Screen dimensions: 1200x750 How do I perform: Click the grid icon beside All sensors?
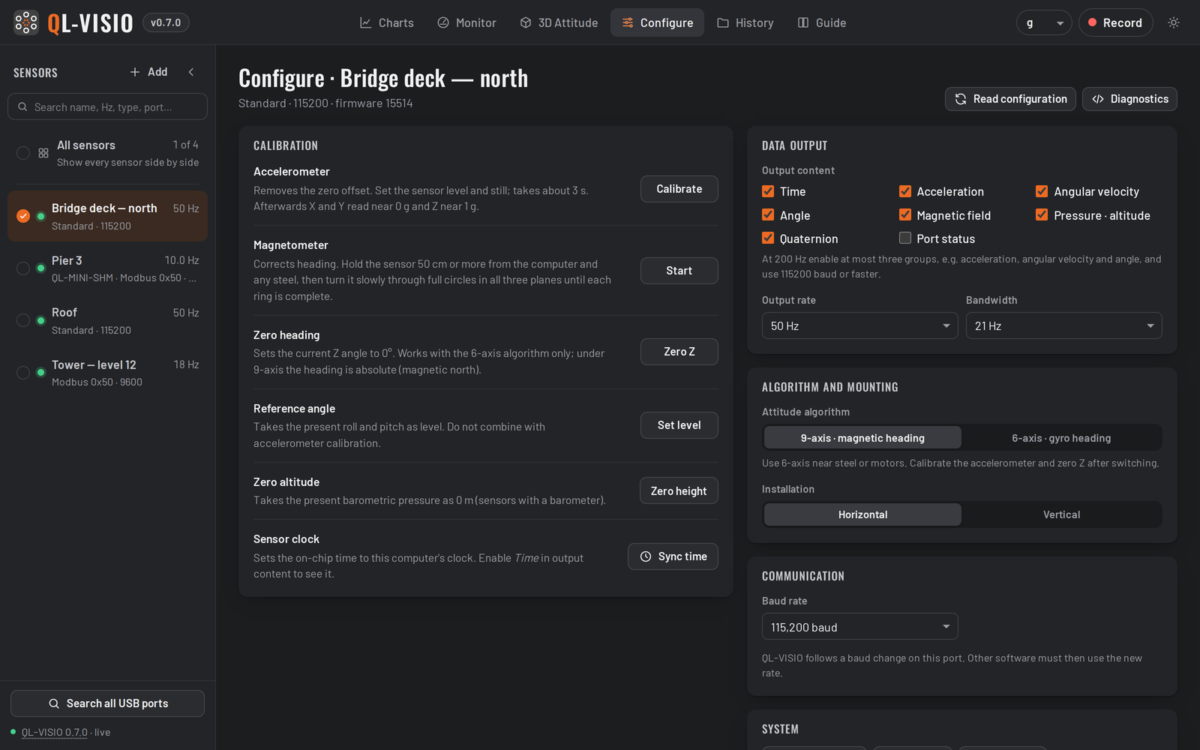click(x=43, y=153)
